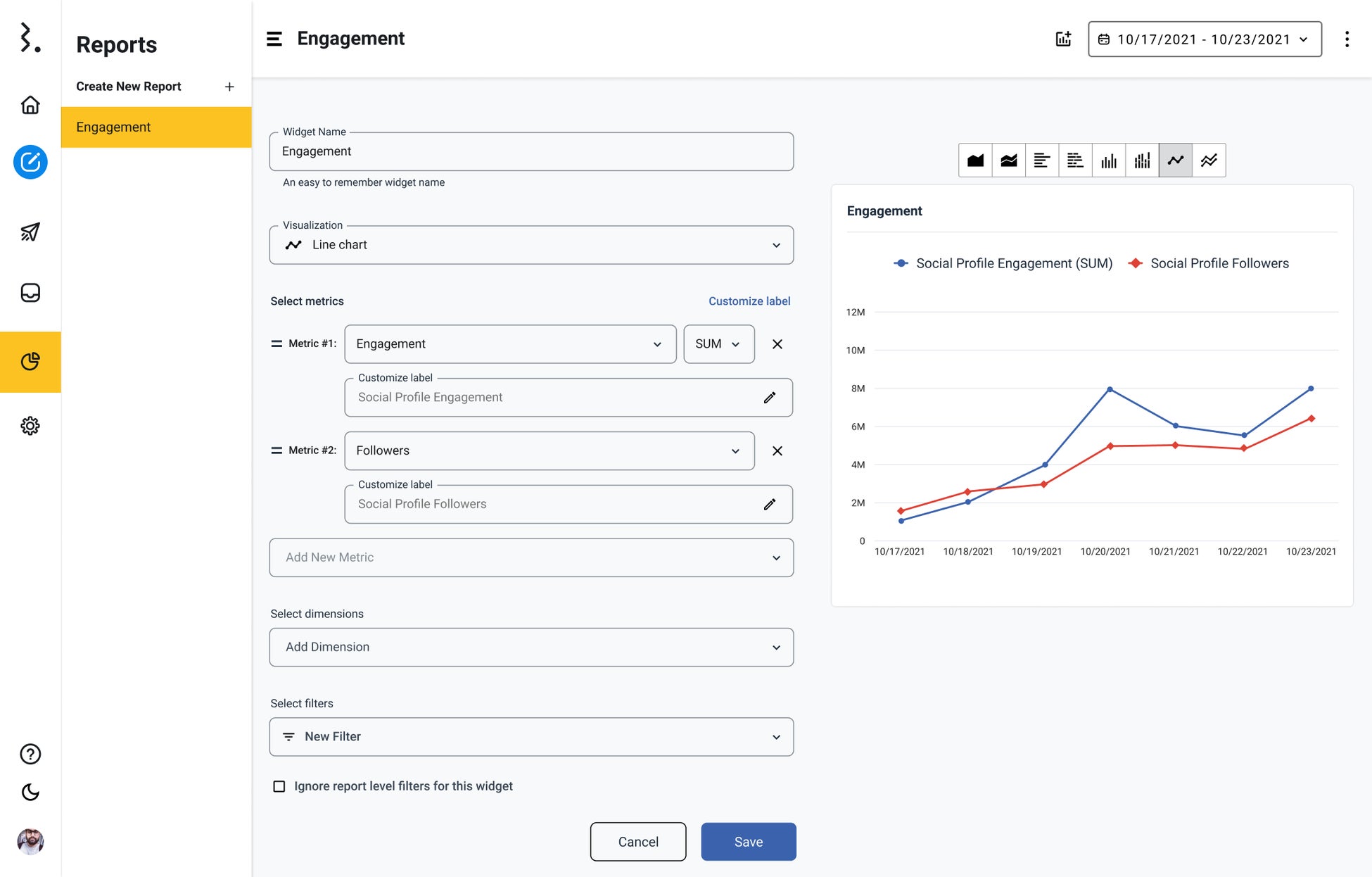
Task: Open the Add New Metric dropdown
Action: (x=531, y=557)
